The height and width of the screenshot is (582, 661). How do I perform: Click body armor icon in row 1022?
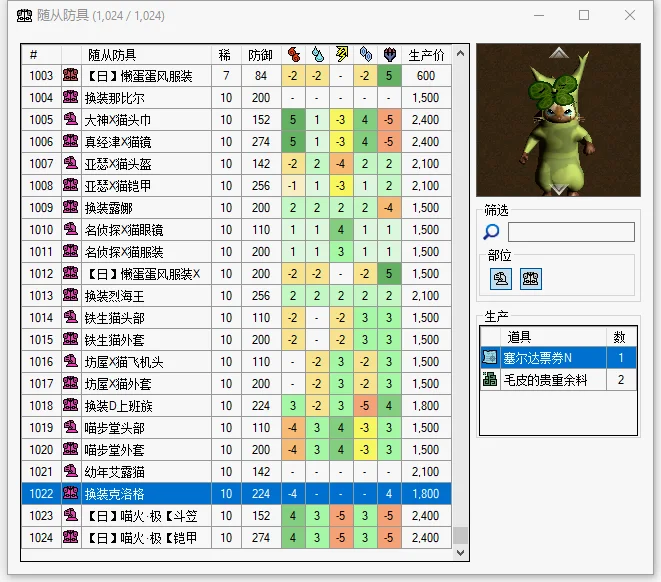point(71,493)
